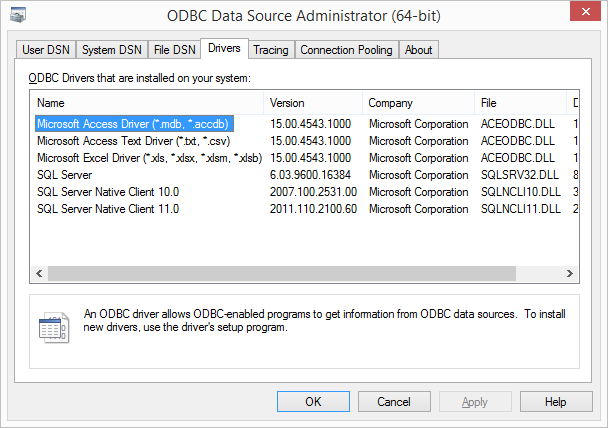
Task: Click the SQLSRV32.DLL file cell
Action: tap(520, 175)
